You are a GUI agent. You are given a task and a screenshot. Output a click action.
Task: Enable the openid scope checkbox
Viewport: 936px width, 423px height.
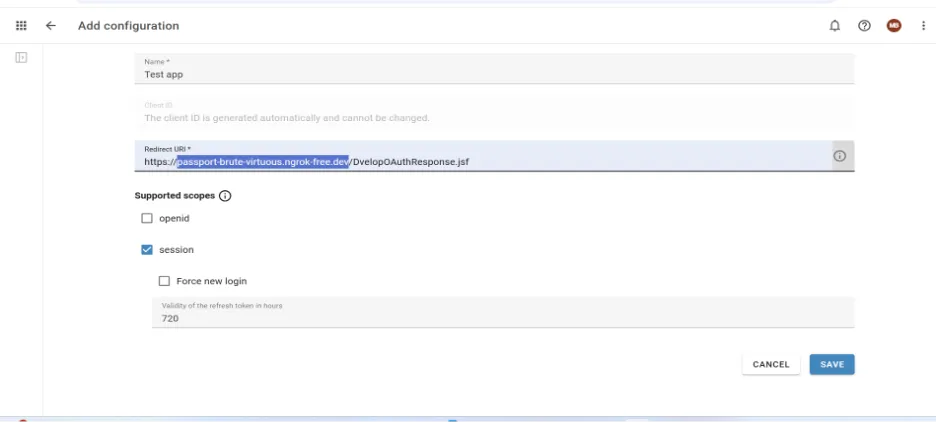point(147,218)
